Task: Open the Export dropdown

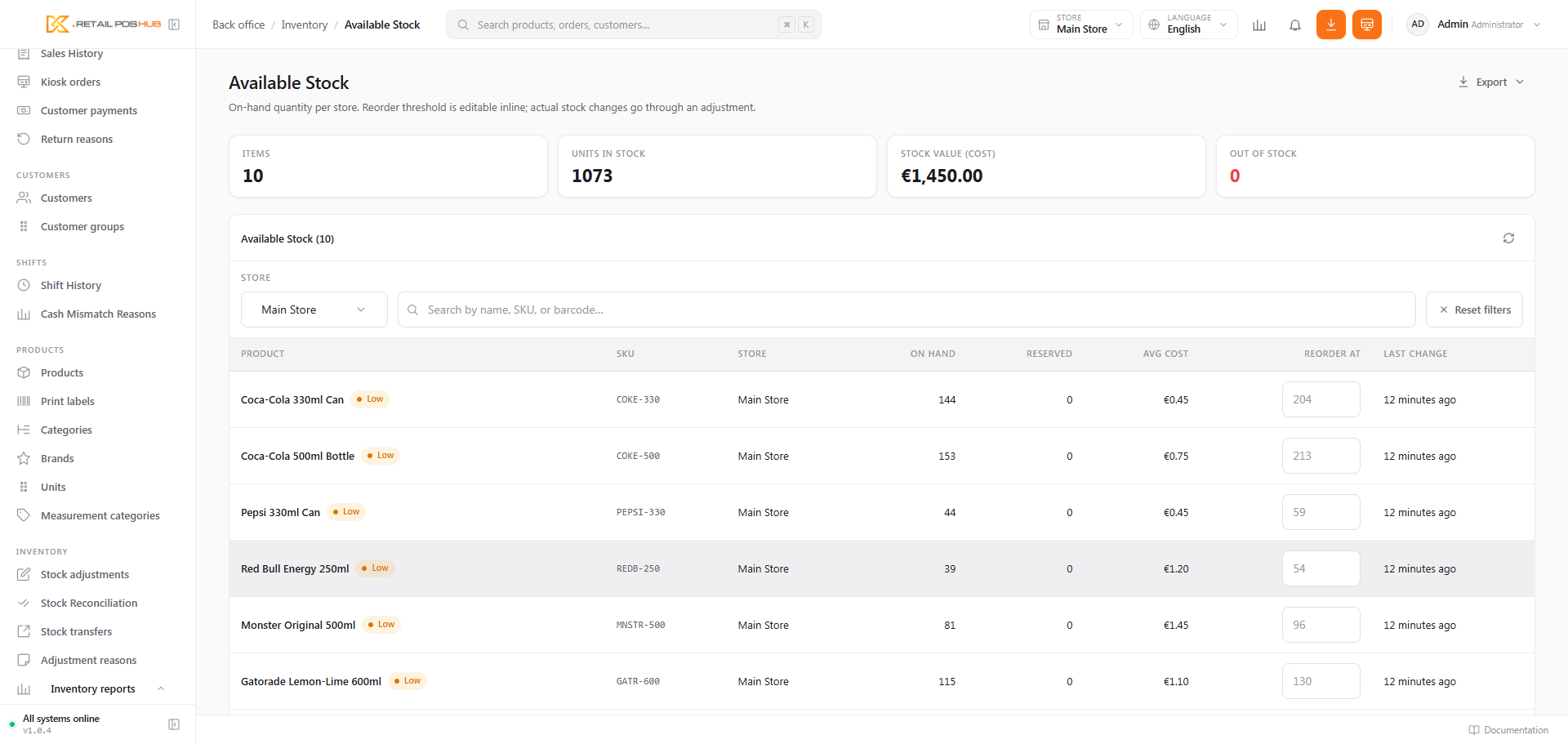Action: click(1491, 82)
